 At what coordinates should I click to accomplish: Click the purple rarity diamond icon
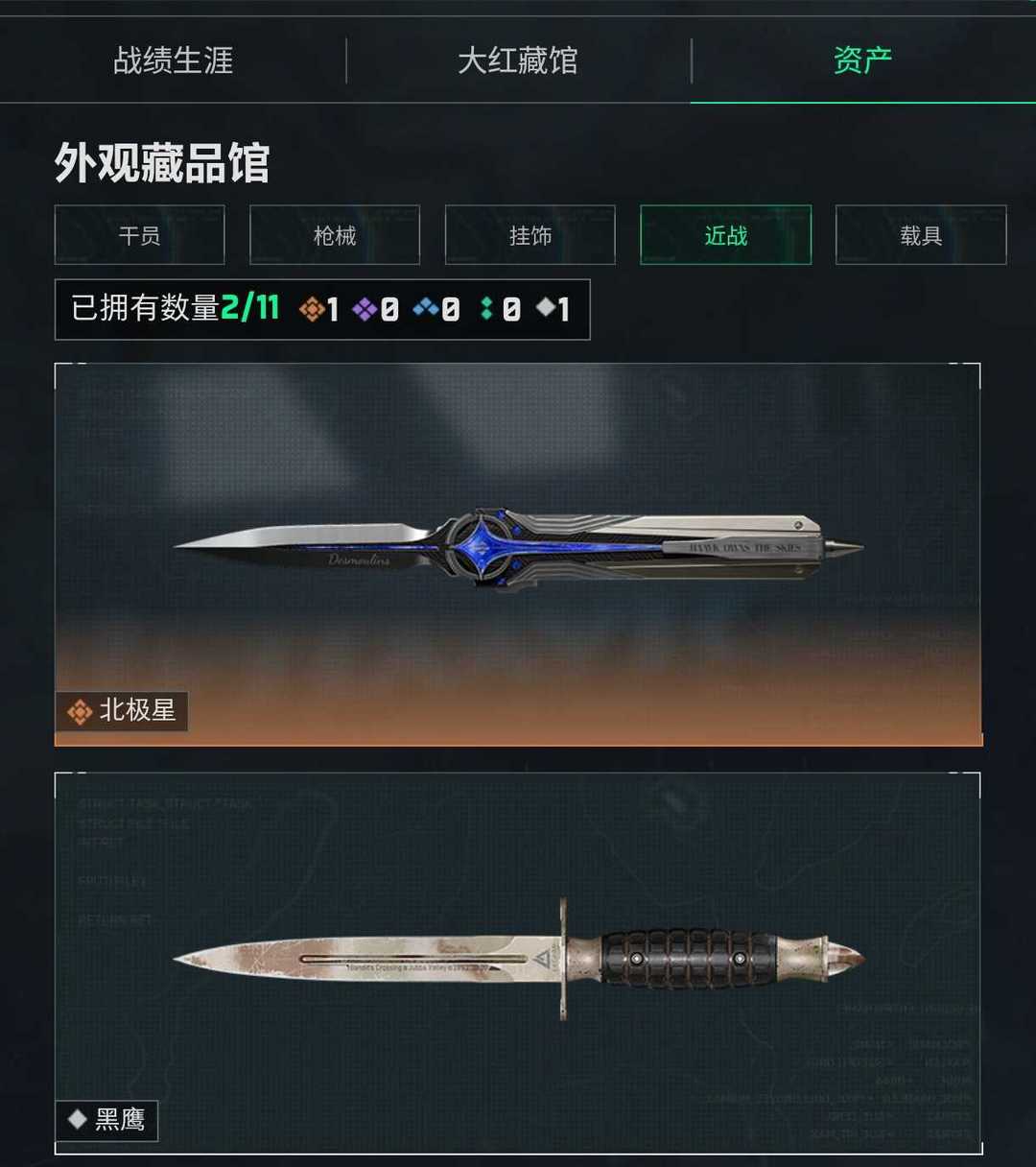(365, 309)
